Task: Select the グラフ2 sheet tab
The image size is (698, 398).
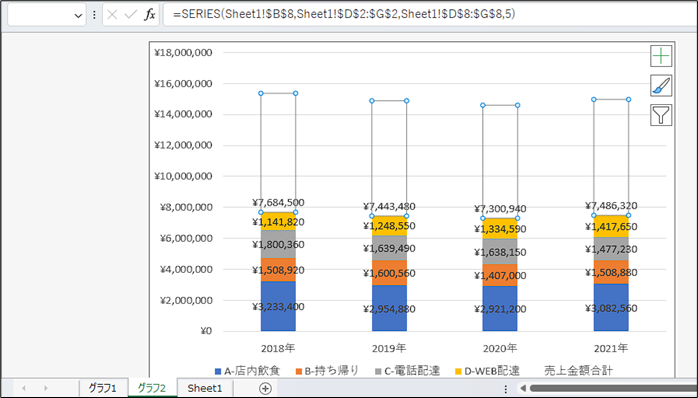Action: [152, 388]
